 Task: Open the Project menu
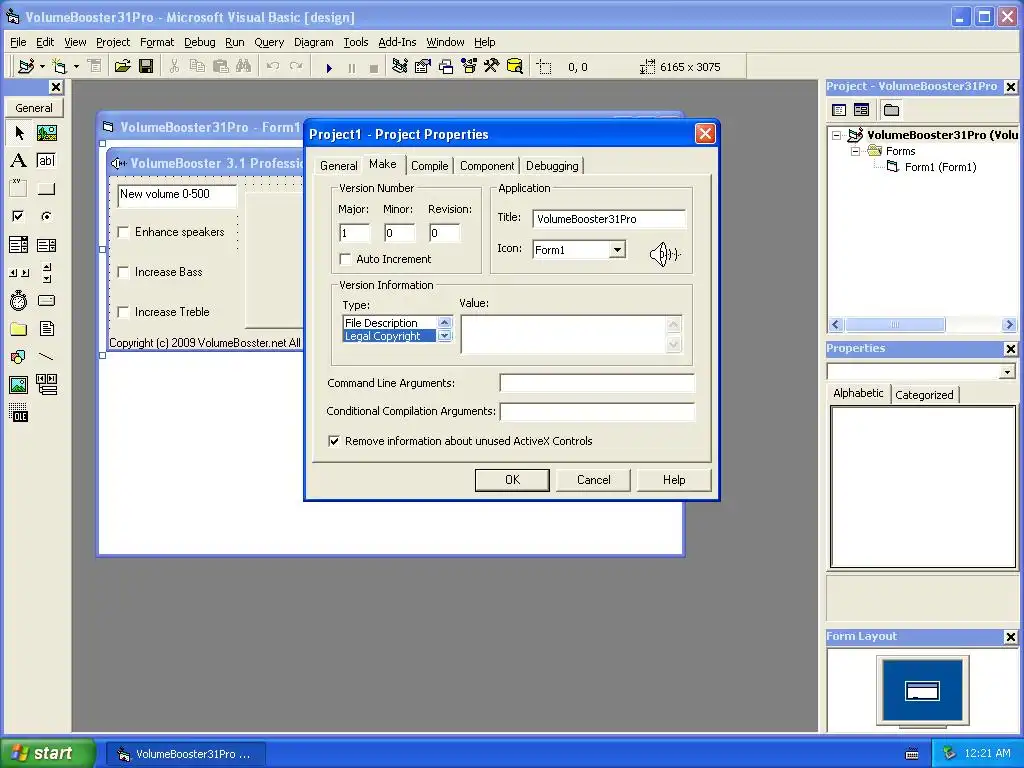tap(113, 42)
